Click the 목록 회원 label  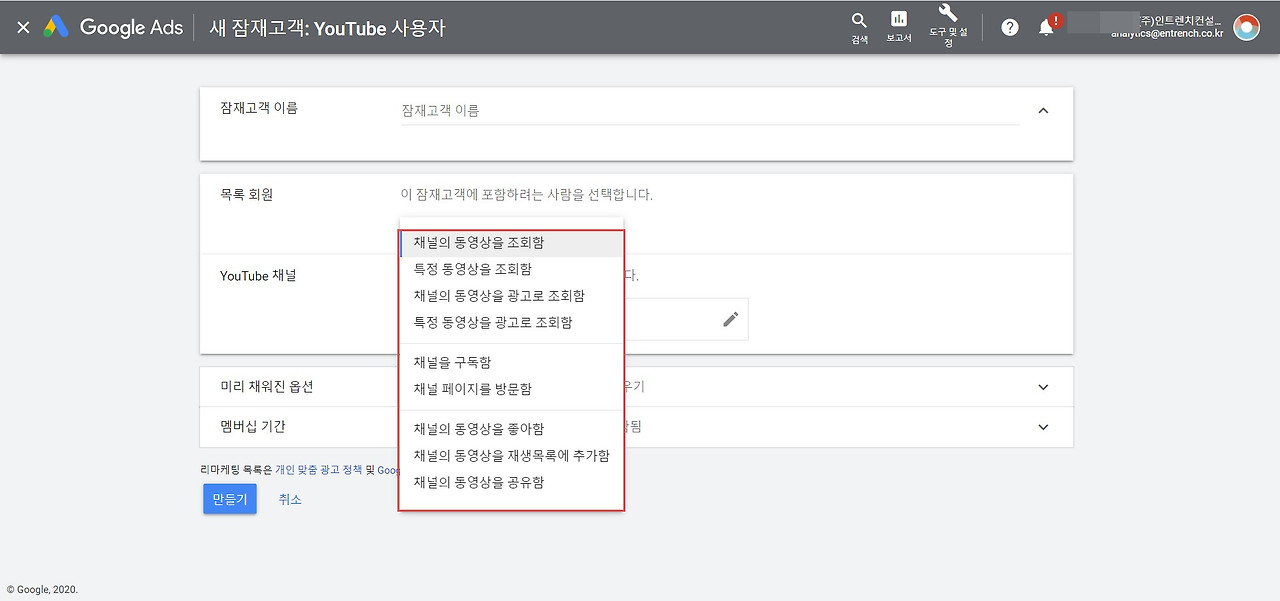(x=246, y=195)
